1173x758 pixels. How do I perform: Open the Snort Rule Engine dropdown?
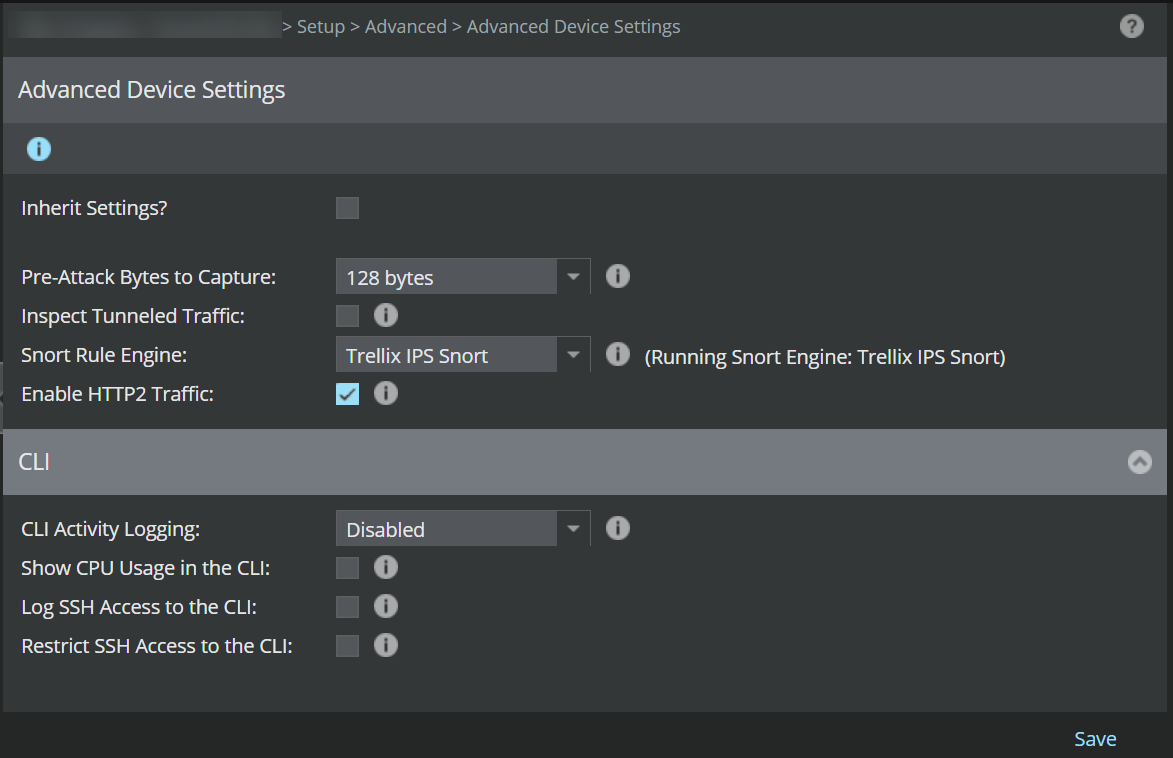tap(463, 354)
